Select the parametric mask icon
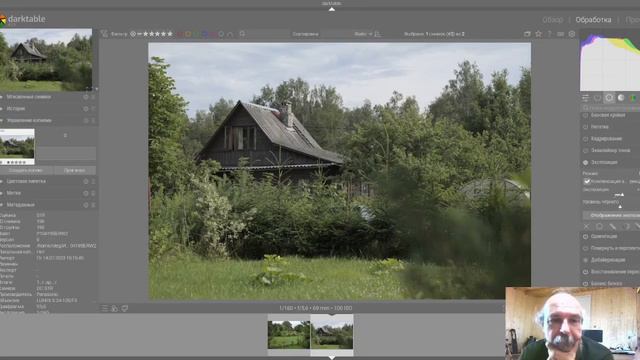 626,226
